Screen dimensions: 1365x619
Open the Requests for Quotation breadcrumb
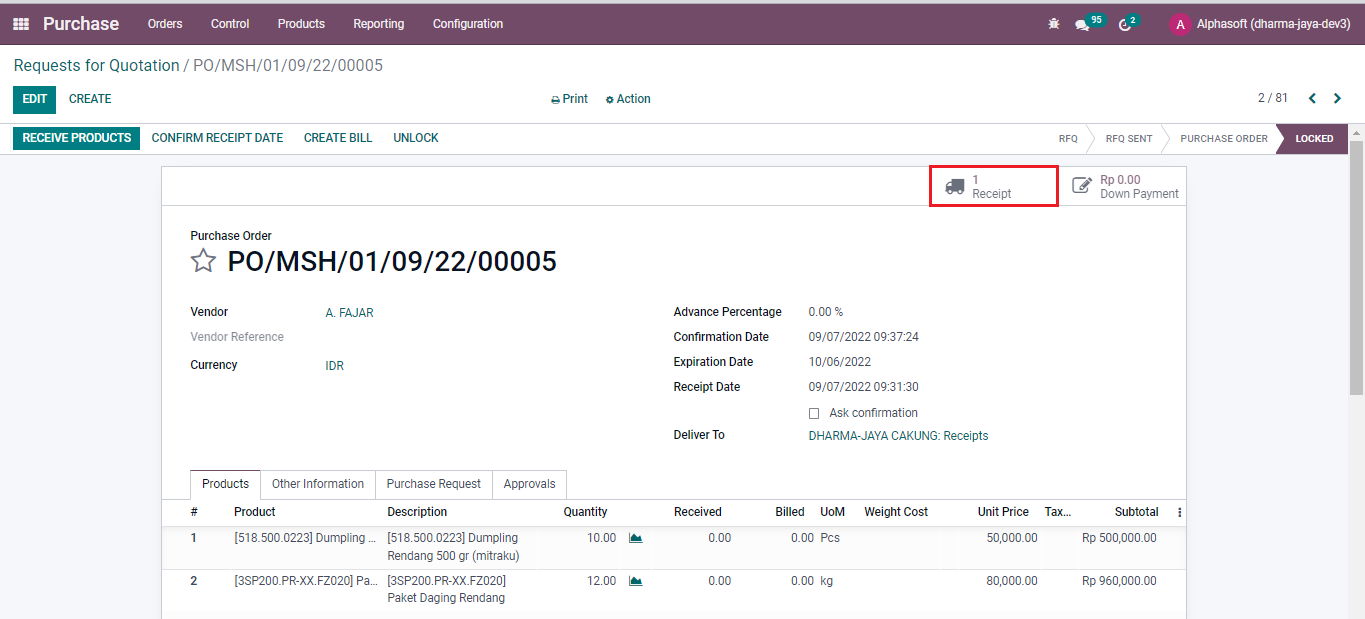tap(96, 65)
